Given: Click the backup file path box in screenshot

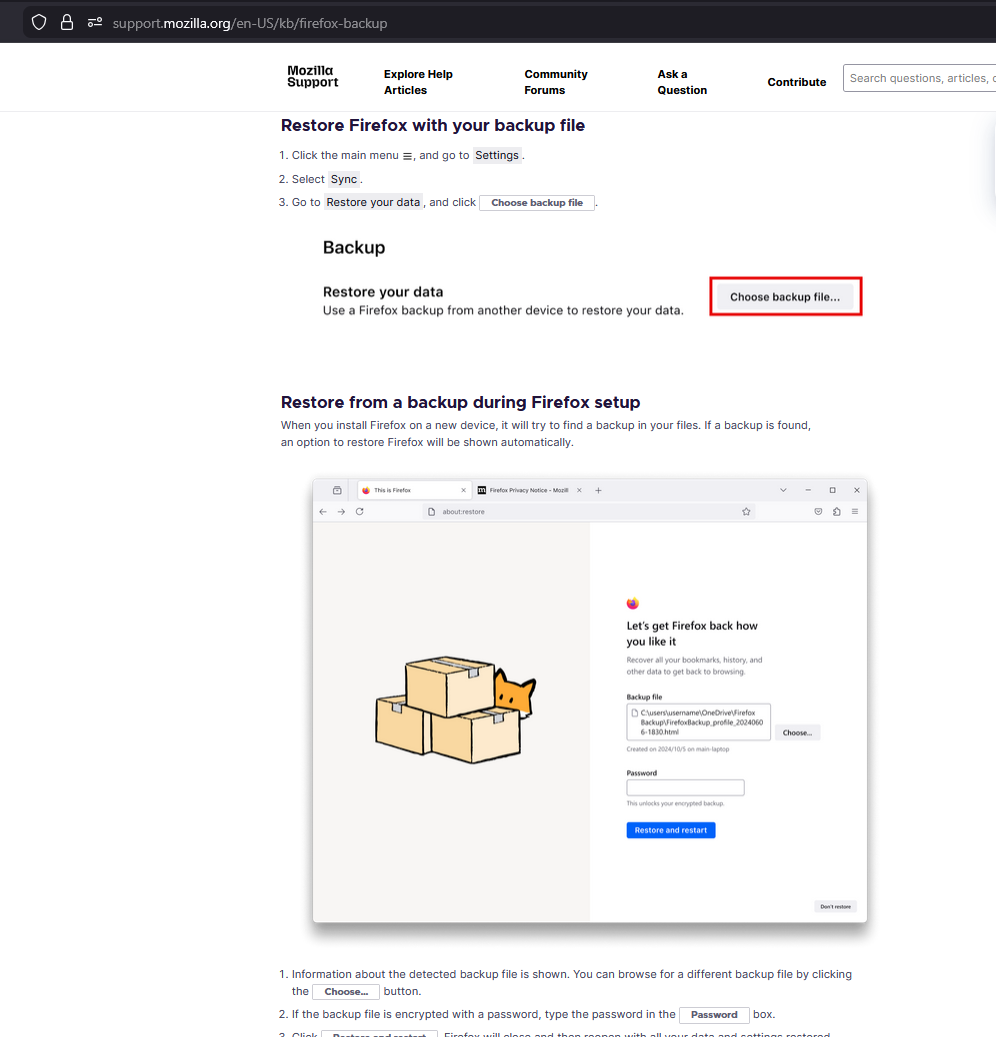Looking at the screenshot, I should (x=698, y=722).
